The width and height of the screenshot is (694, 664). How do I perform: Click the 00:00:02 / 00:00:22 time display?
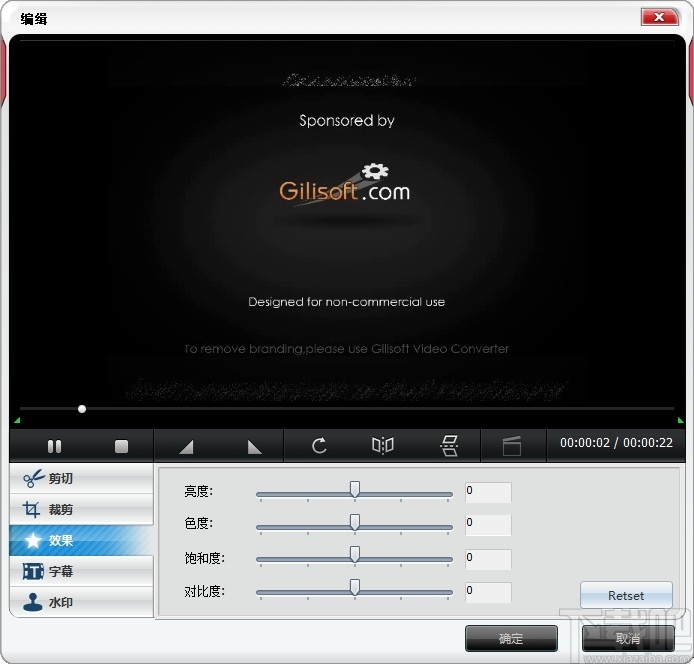click(616, 443)
